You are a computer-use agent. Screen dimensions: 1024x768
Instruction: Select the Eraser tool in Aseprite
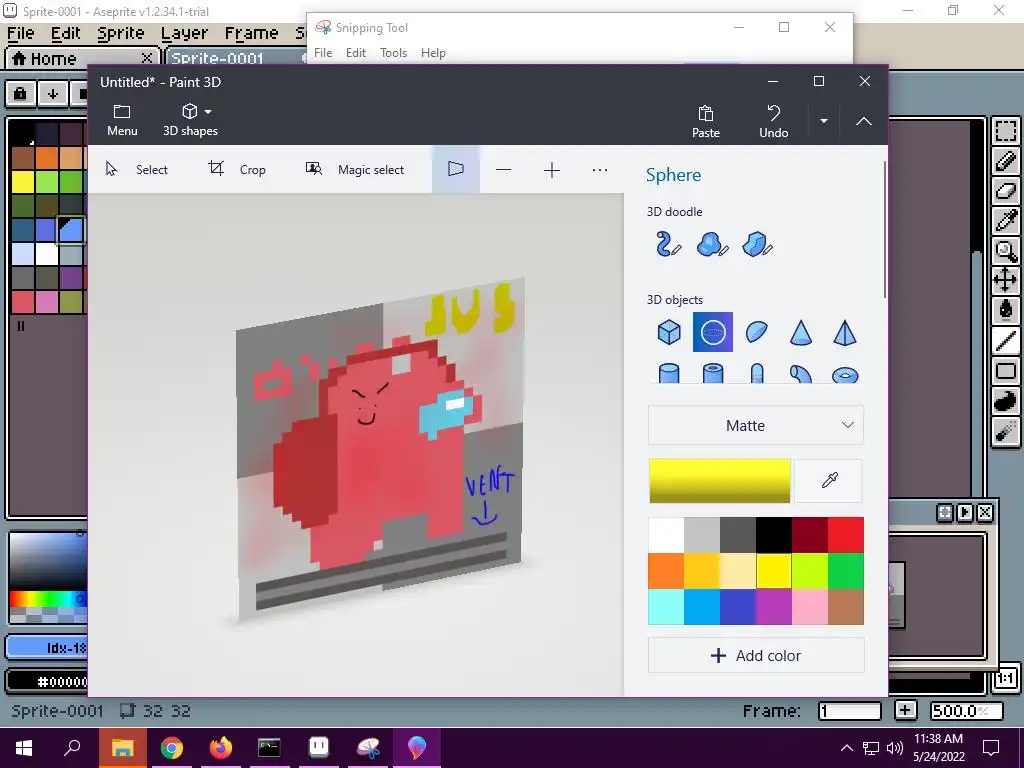point(1006,191)
